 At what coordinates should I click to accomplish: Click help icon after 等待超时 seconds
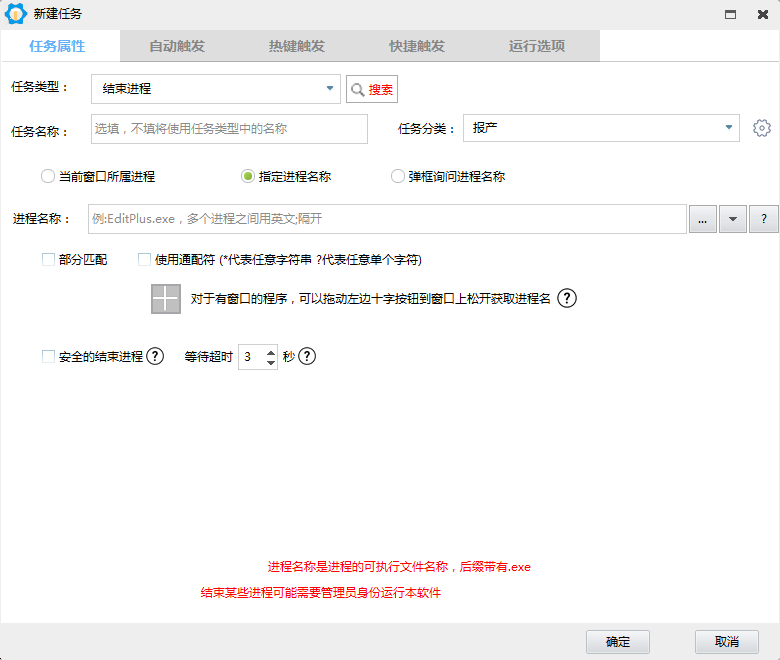click(x=307, y=356)
